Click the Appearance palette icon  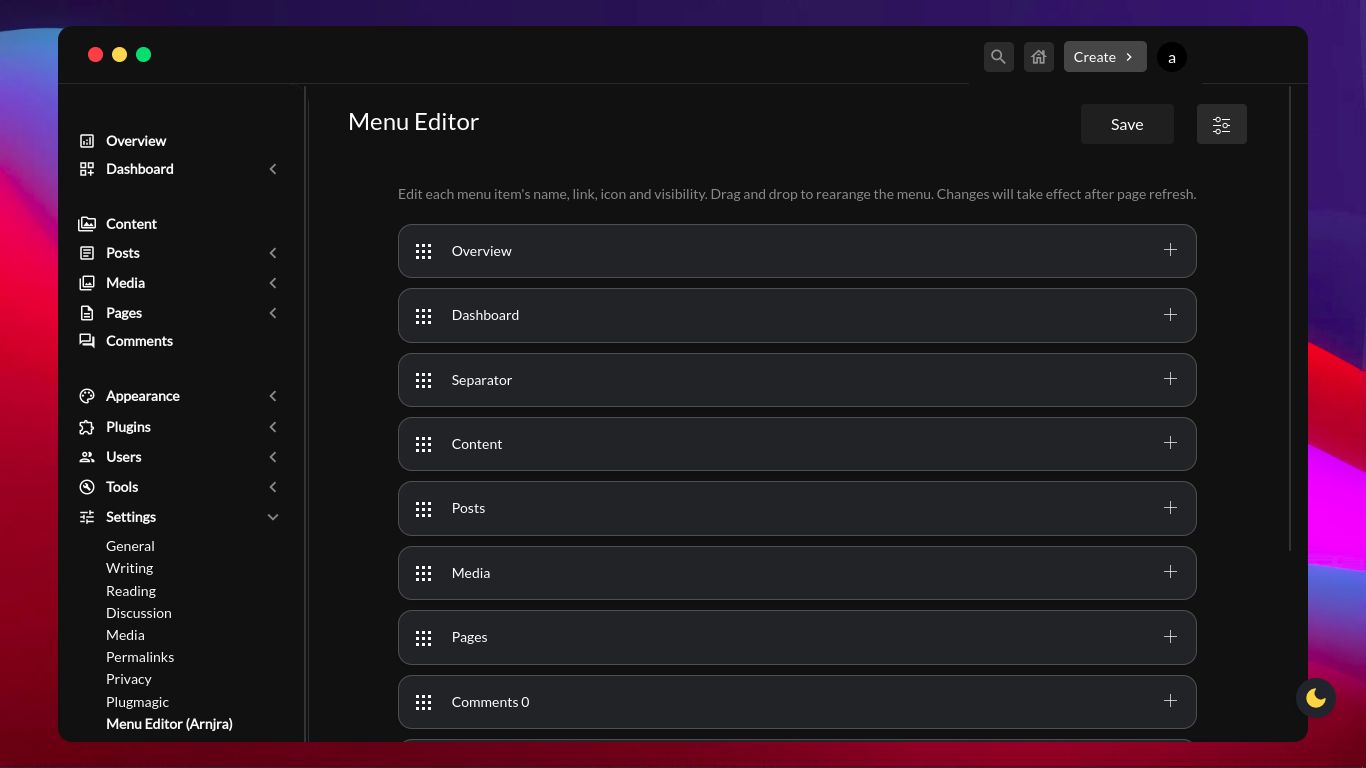point(87,396)
